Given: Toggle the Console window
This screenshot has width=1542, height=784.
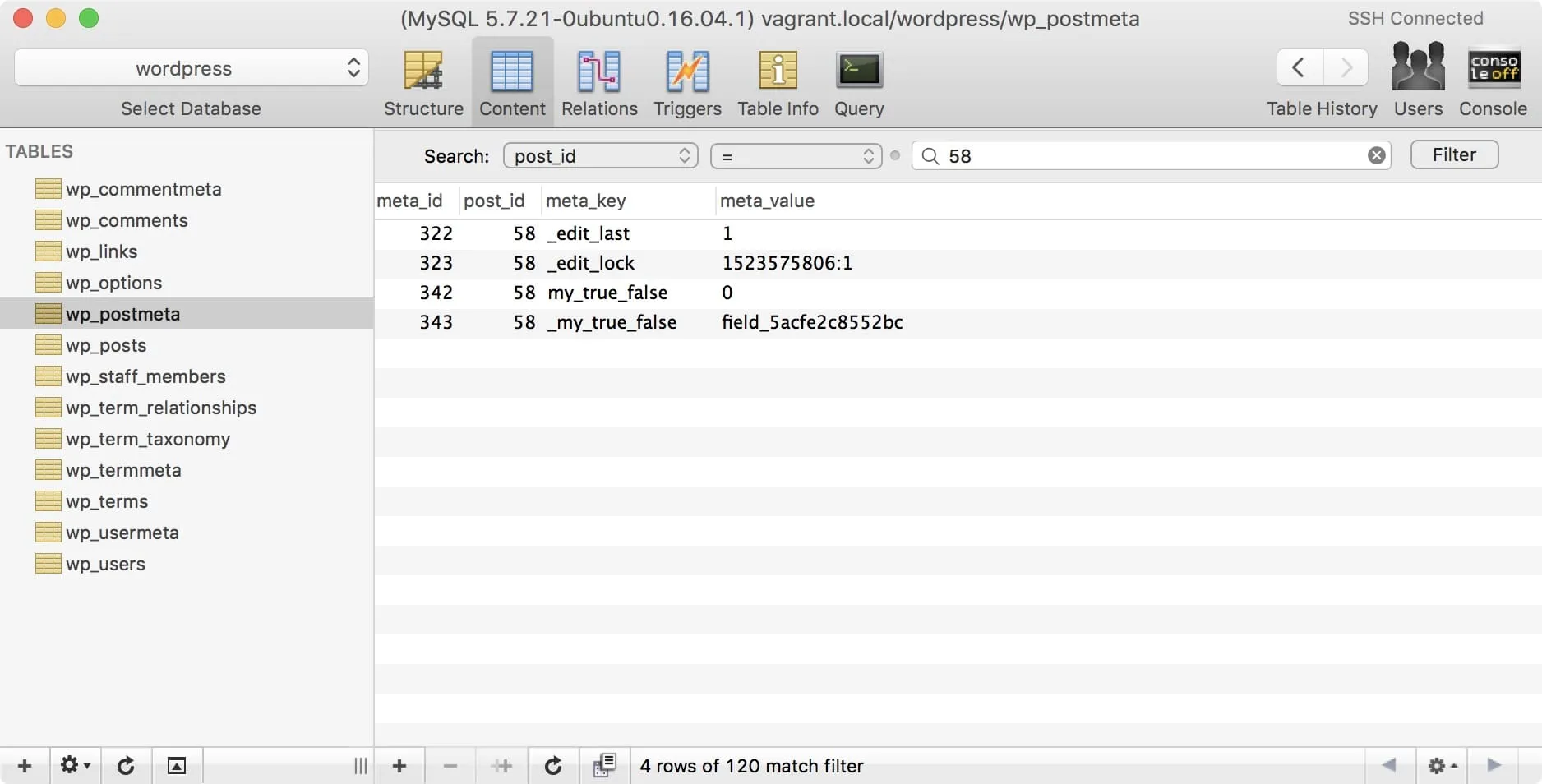Looking at the screenshot, I should click(x=1493, y=67).
